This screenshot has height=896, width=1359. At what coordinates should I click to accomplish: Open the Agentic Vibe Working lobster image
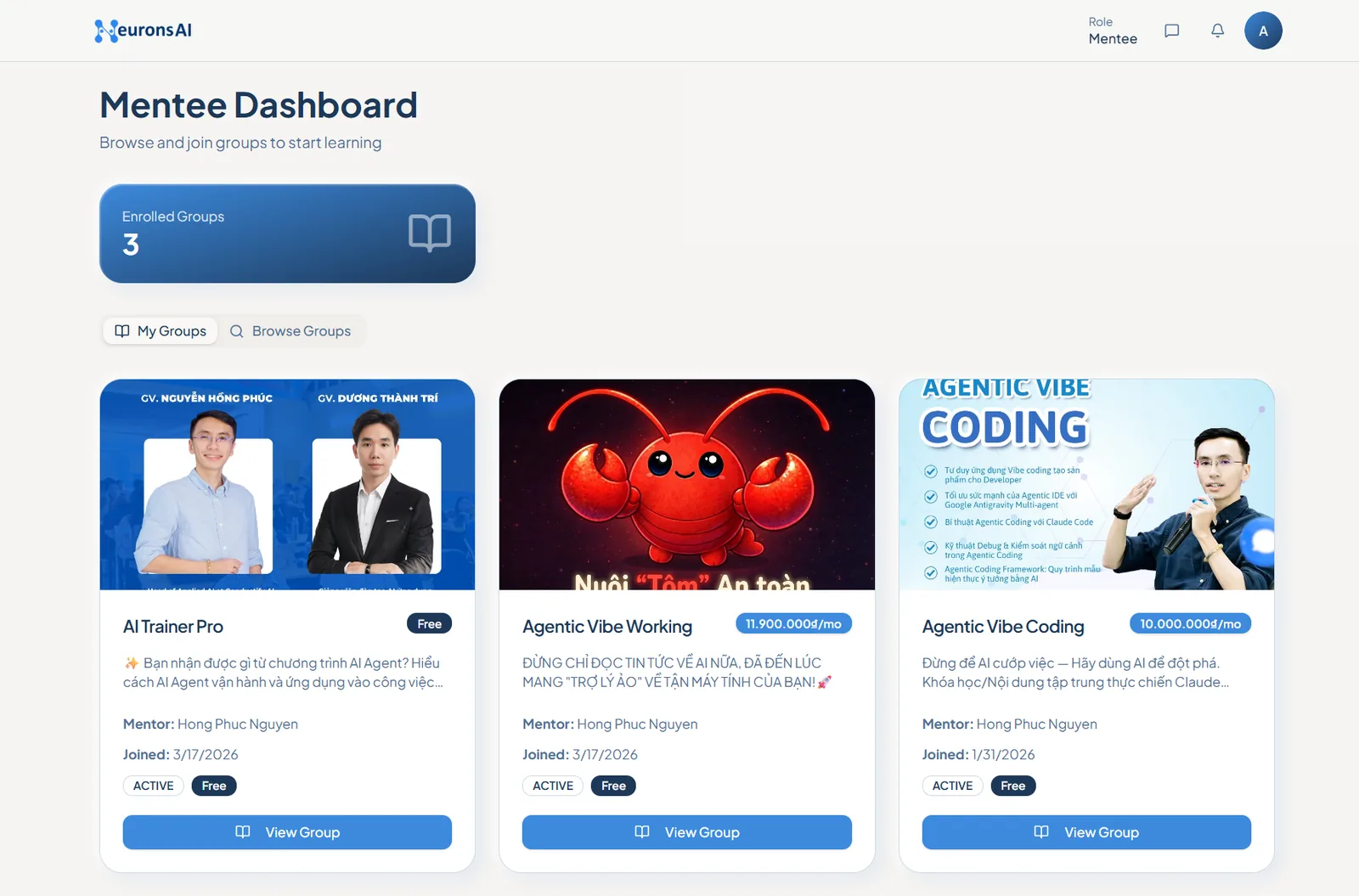tap(687, 484)
